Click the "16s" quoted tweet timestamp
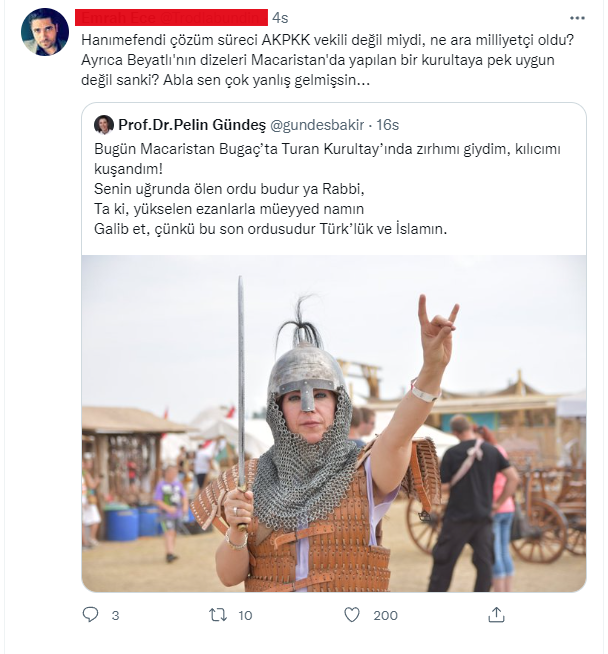The image size is (608, 654). point(387,125)
